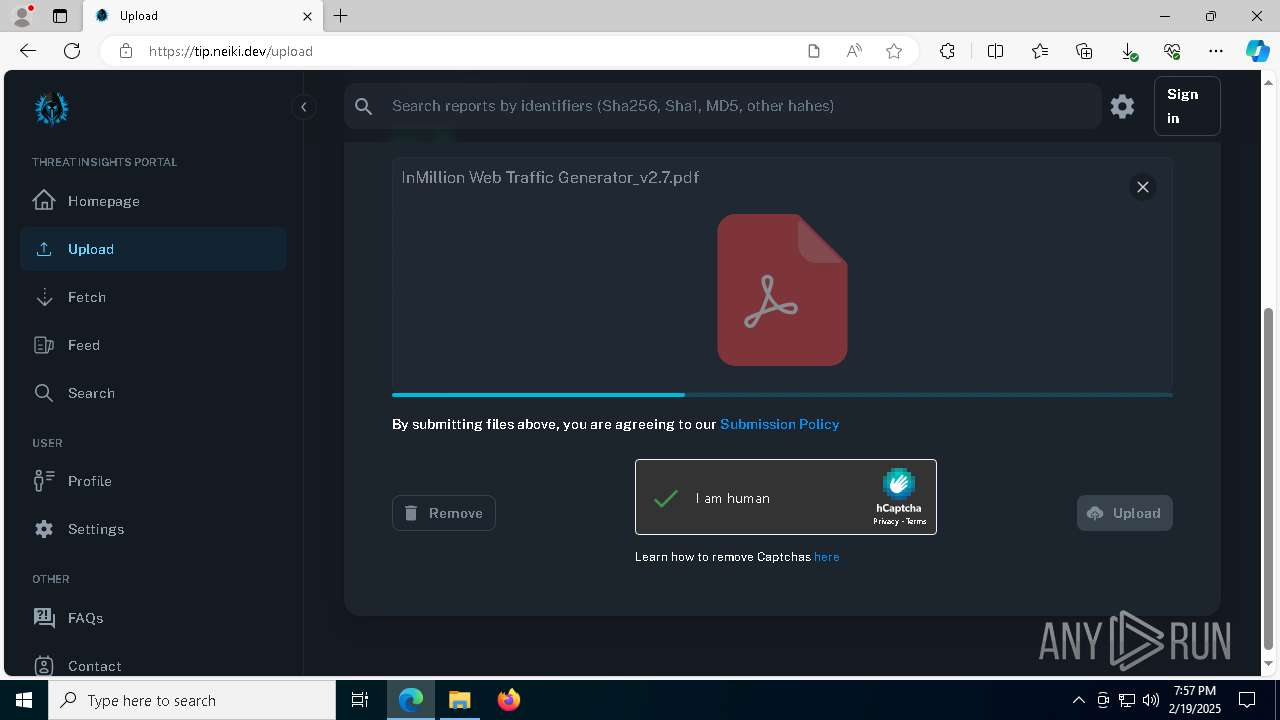Open the notification center
The width and height of the screenshot is (1280, 720).
1247,700
